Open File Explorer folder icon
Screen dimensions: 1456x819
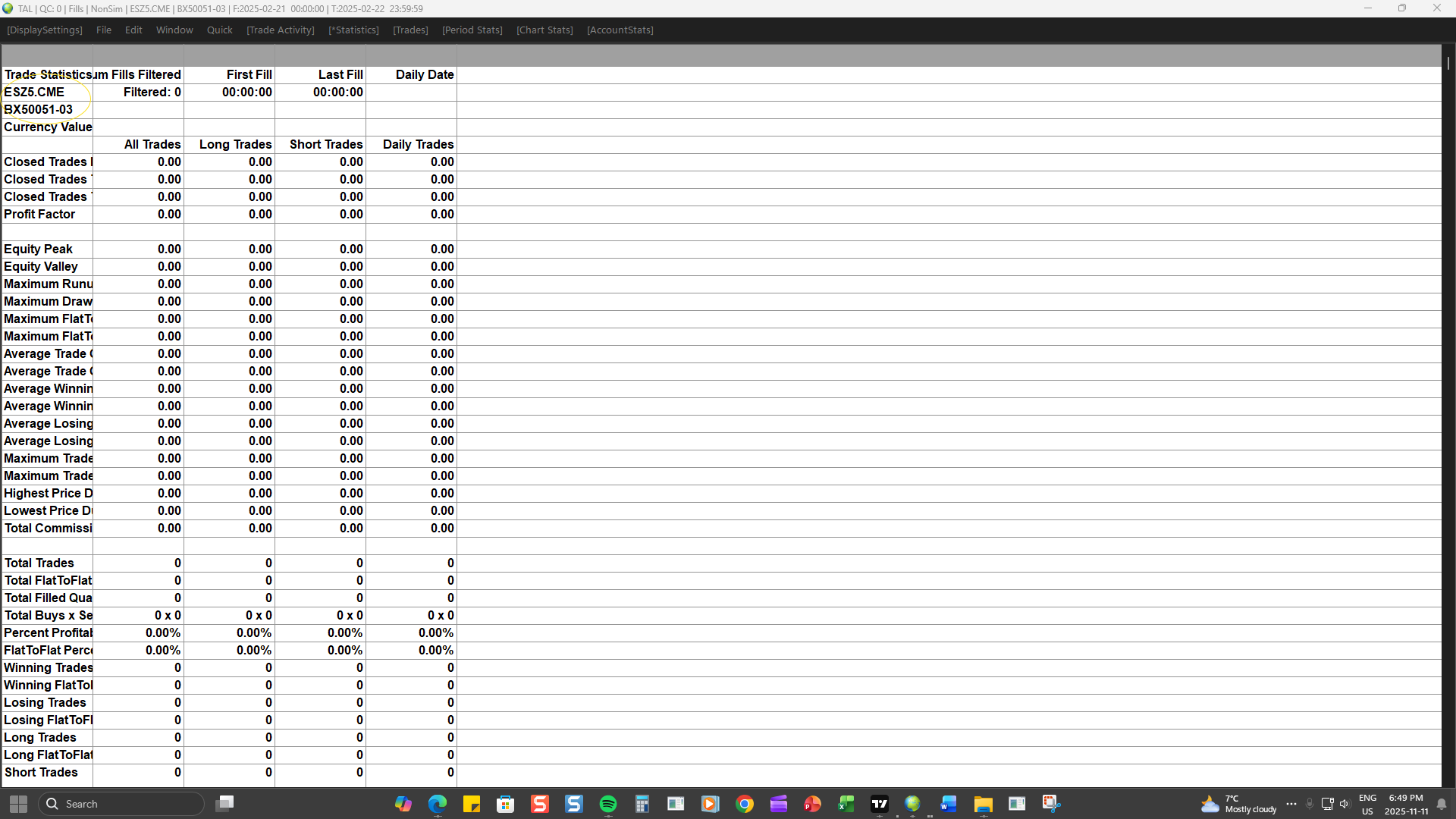click(x=984, y=804)
